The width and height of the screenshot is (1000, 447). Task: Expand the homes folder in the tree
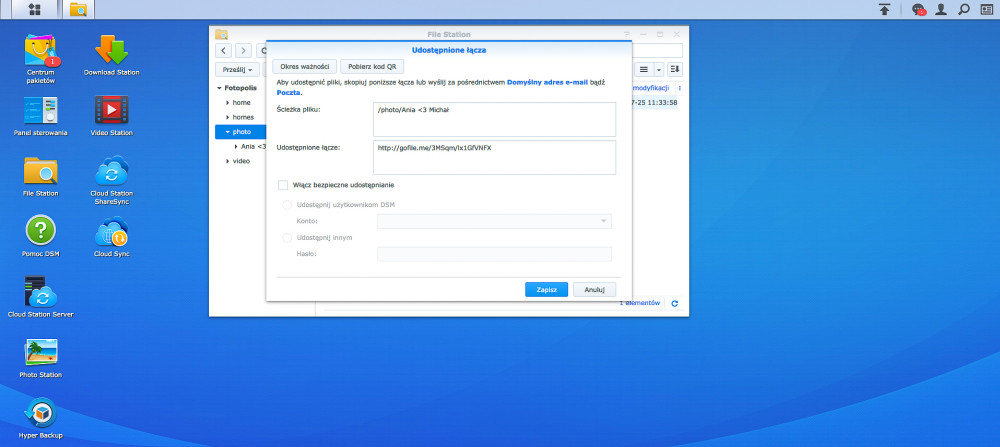[x=228, y=117]
